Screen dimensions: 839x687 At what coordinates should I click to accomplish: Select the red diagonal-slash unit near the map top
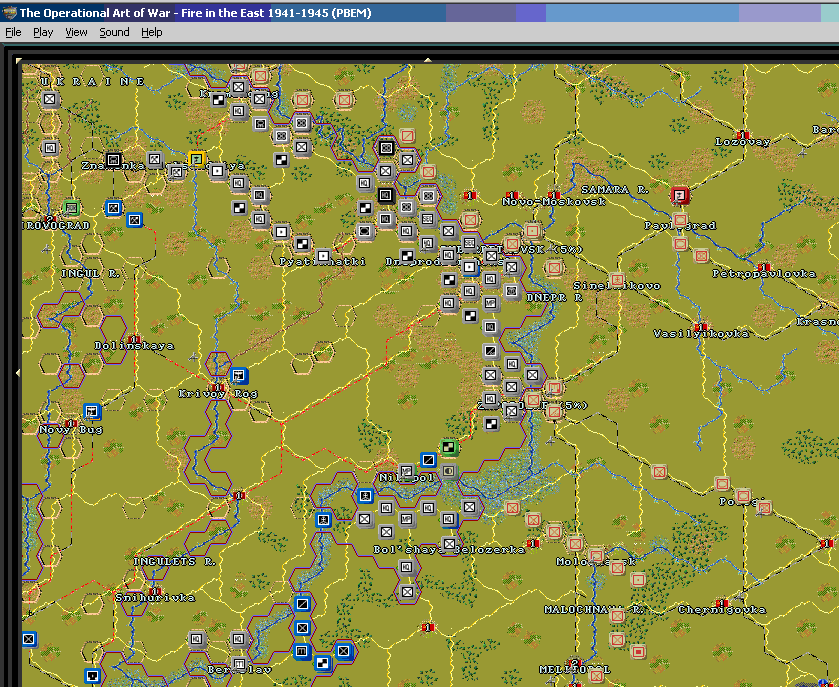[x=407, y=136]
